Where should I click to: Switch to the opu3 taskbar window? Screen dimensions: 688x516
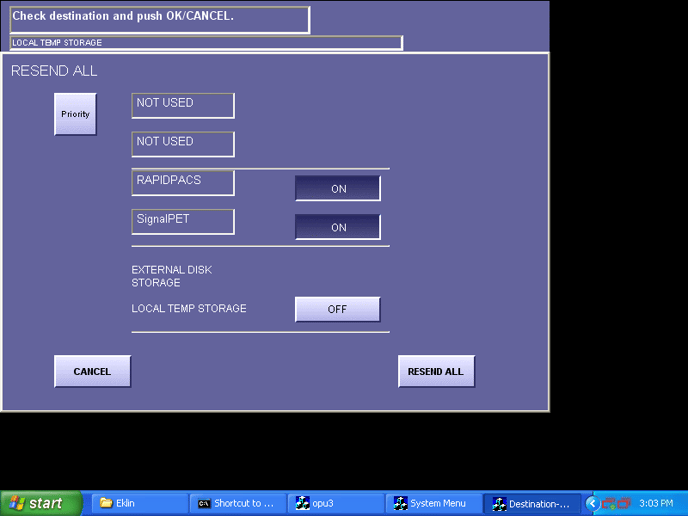click(333, 503)
